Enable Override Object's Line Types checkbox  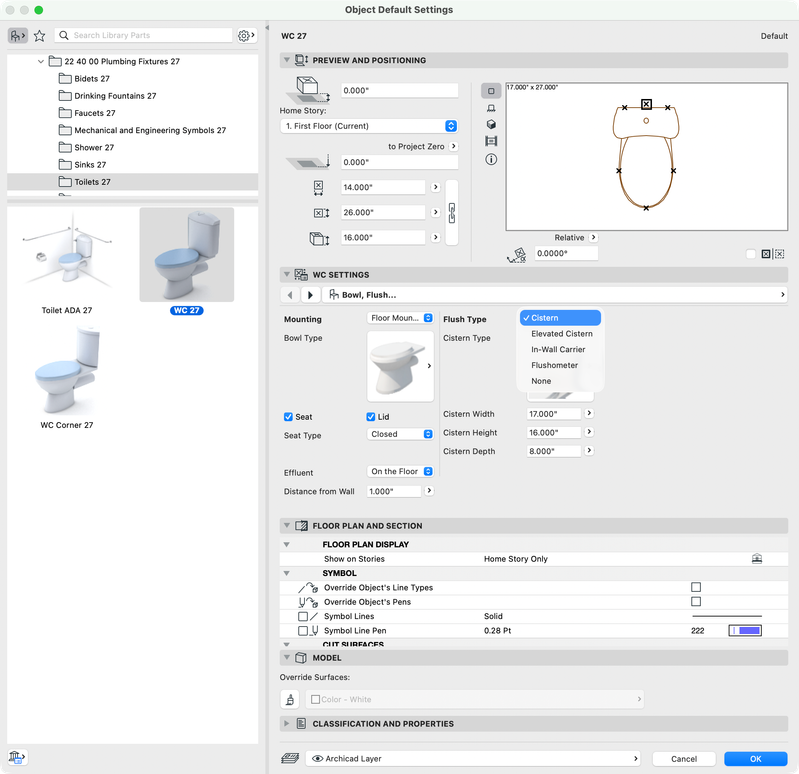coord(696,587)
